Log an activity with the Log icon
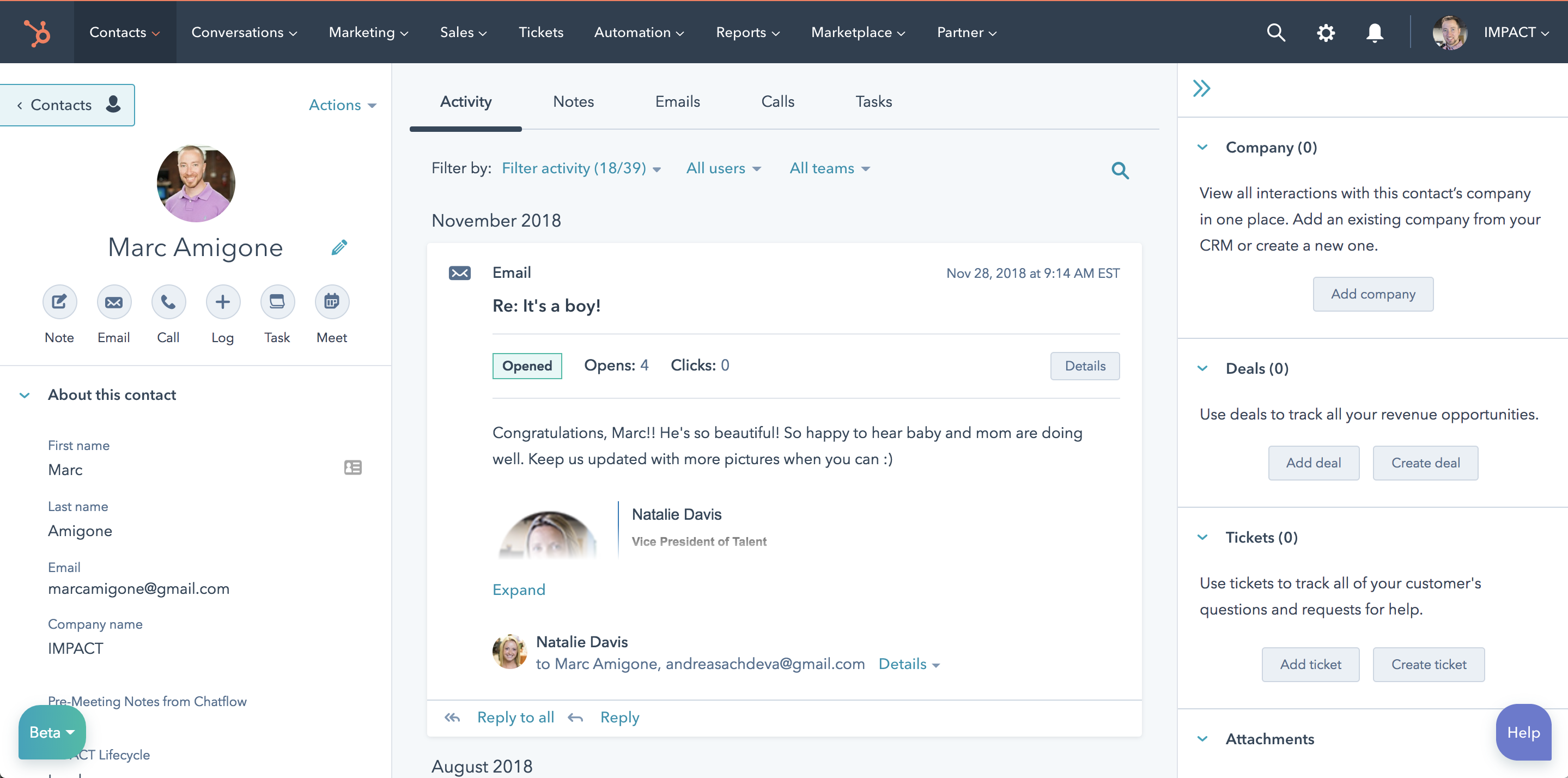Viewport: 1568px width, 778px height. pos(223,301)
